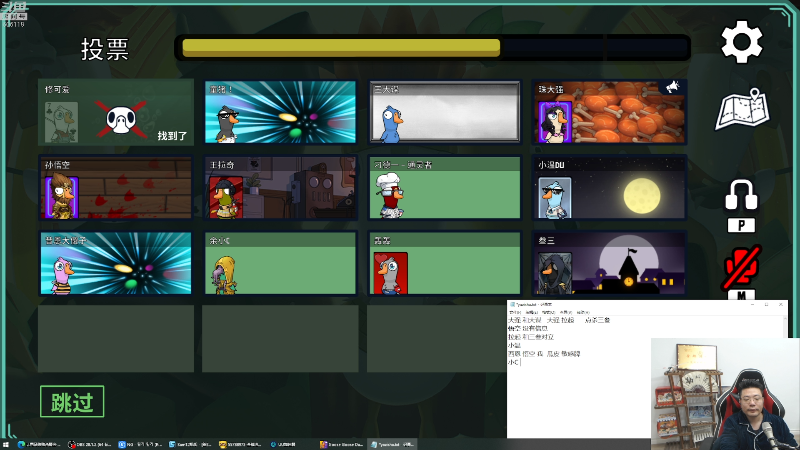Open the Windows Start button
The image size is (800, 450).
tap(6, 444)
